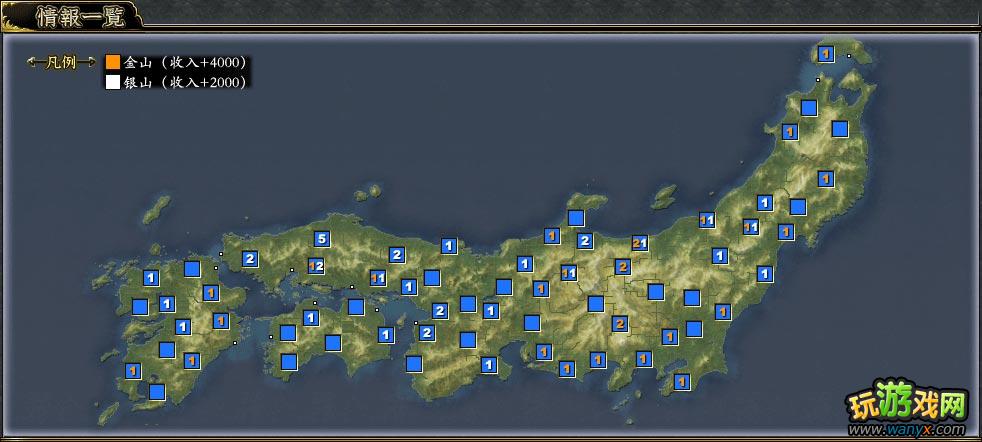Select the westernmost "2" marker on Honshu
The image size is (982, 442).
tap(250, 258)
